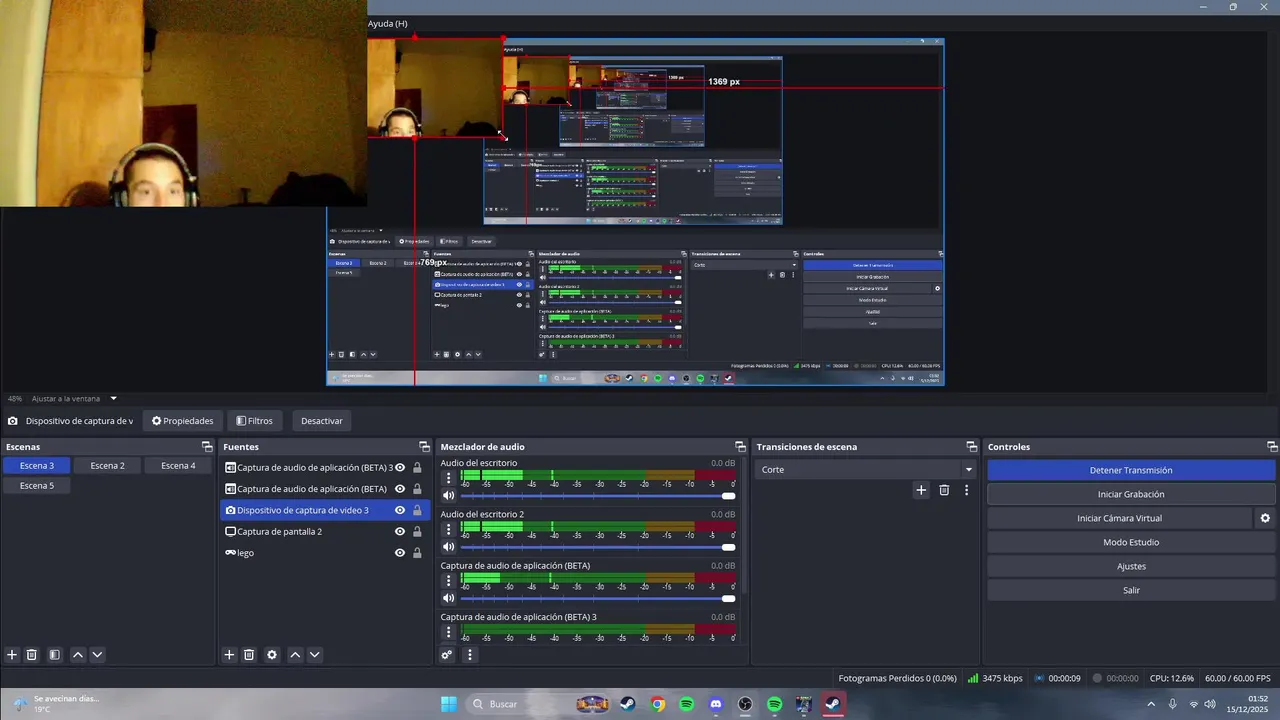Adjust Audio del escritorio 2 volume slider
This screenshot has width=1280, height=720.
click(597, 547)
